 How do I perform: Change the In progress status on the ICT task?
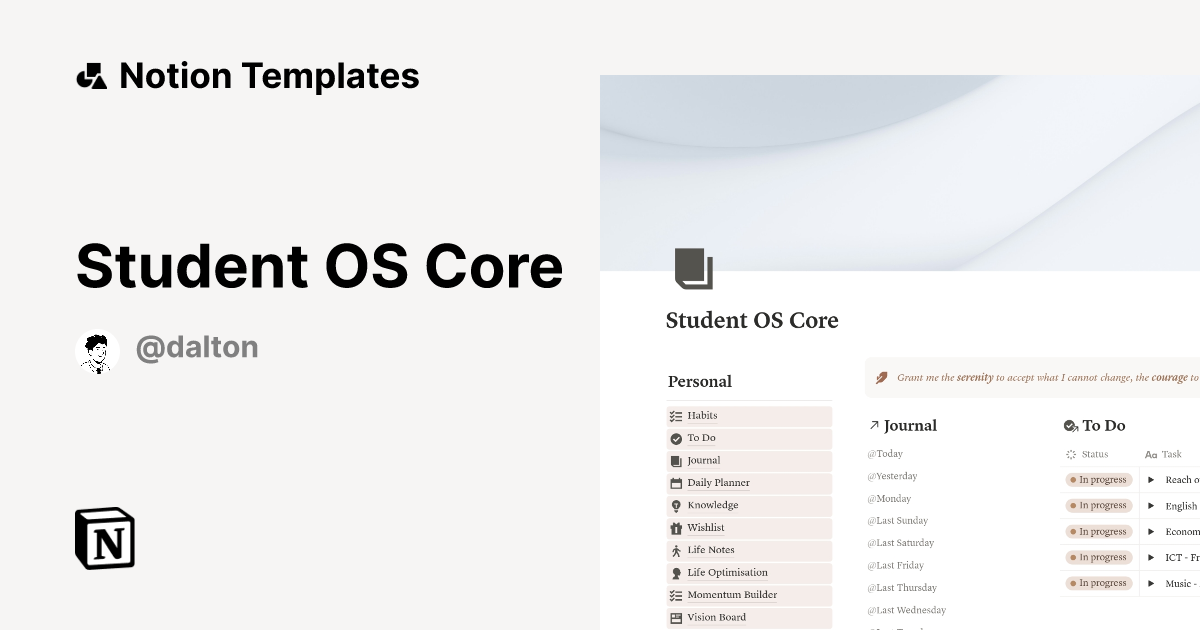pos(1098,557)
